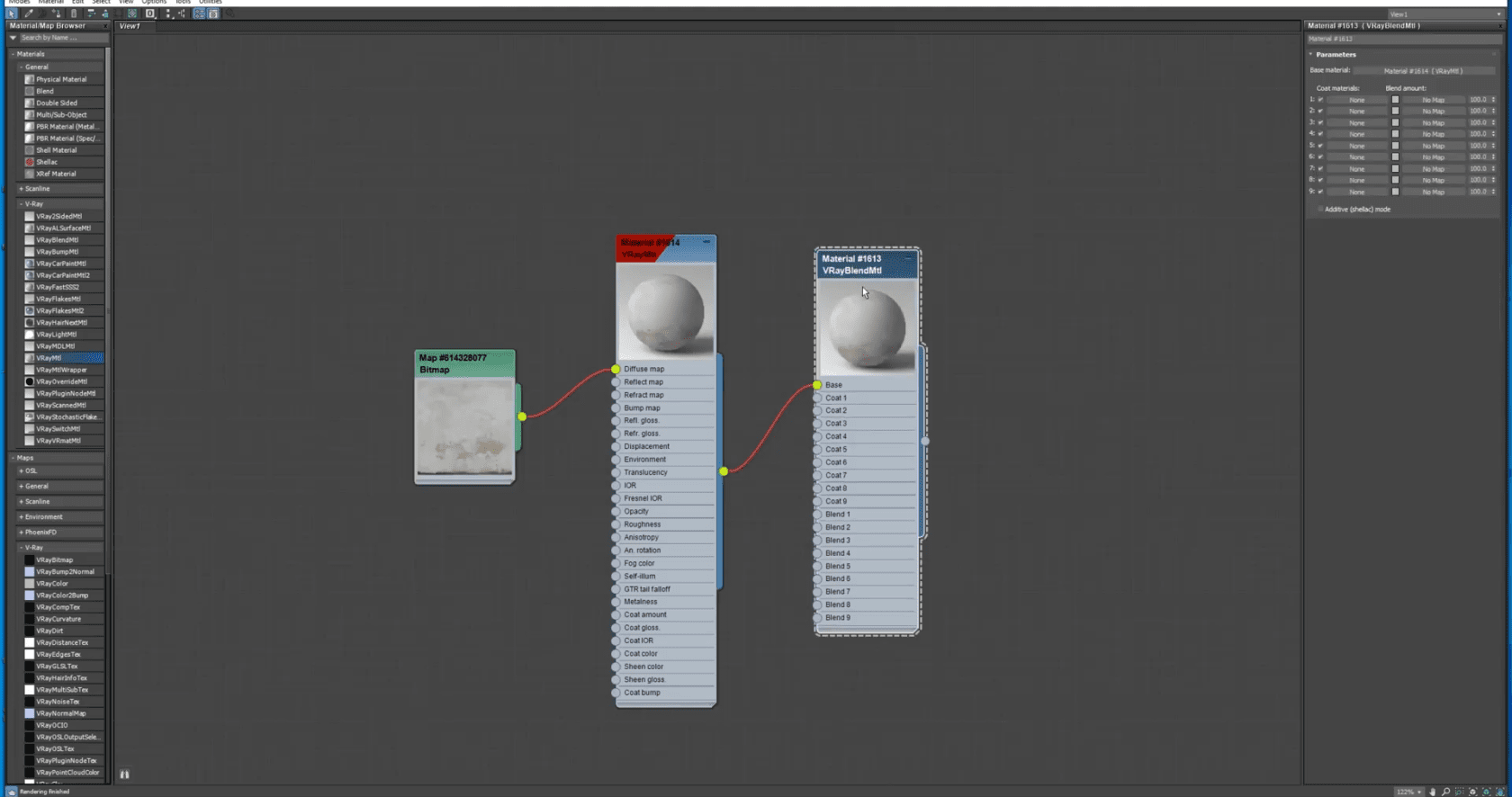Screen dimensions: 1512x797
Task: Click the trash Delete Selected icon
Action: tap(74, 13)
